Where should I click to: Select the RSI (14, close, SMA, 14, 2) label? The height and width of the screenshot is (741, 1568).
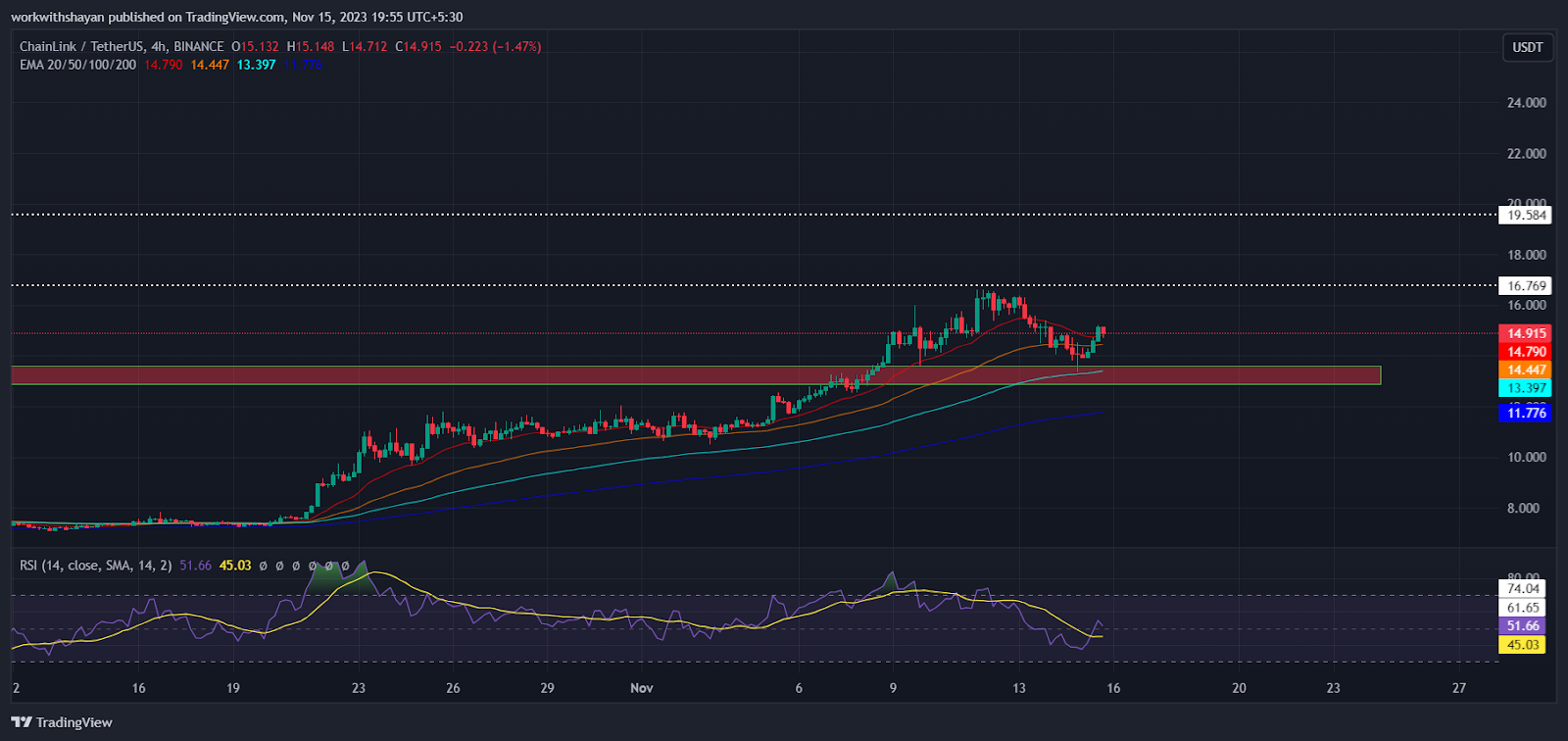[x=96, y=566]
